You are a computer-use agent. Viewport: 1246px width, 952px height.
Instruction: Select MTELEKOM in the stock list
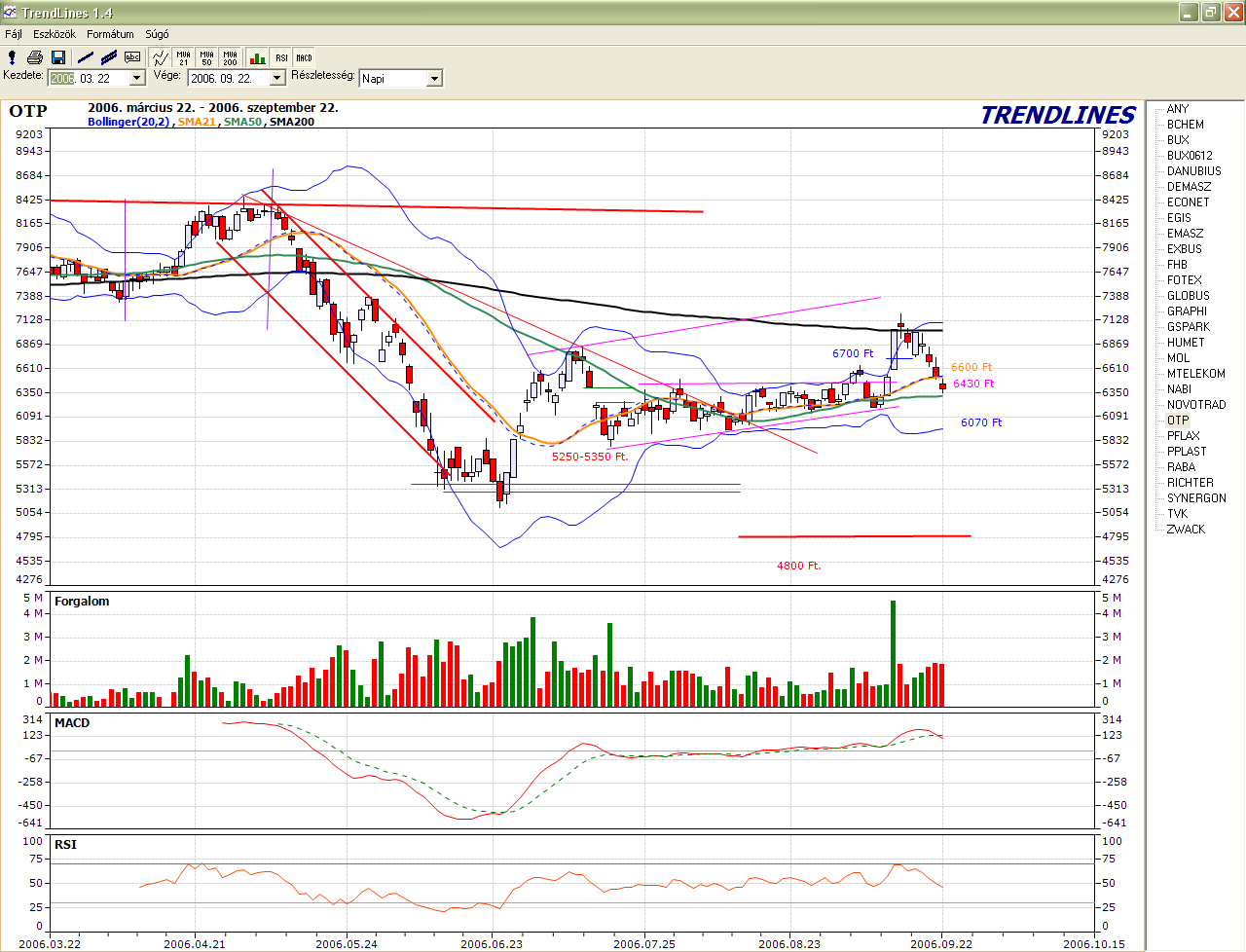[x=1195, y=374]
